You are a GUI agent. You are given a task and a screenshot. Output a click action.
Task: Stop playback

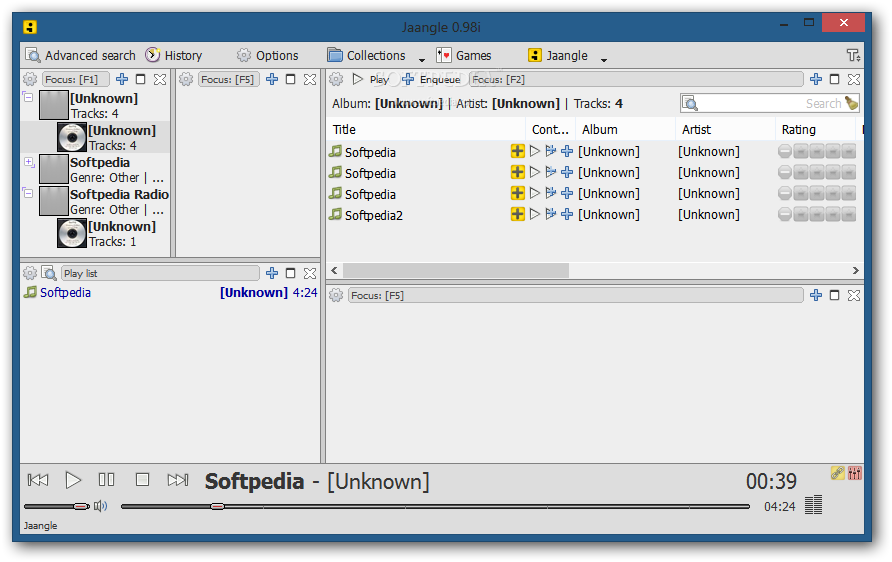coord(142,480)
